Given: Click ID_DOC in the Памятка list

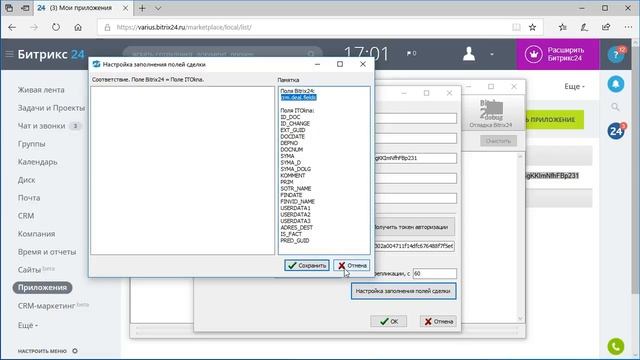Looking at the screenshot, I should (x=290, y=117).
